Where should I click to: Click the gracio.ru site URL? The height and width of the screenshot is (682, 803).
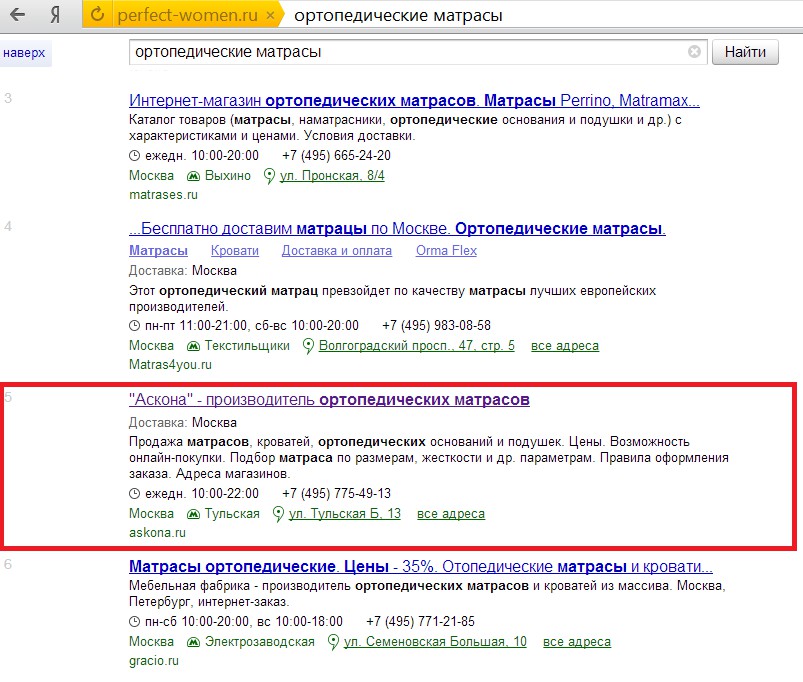pyautogui.click(x=154, y=660)
